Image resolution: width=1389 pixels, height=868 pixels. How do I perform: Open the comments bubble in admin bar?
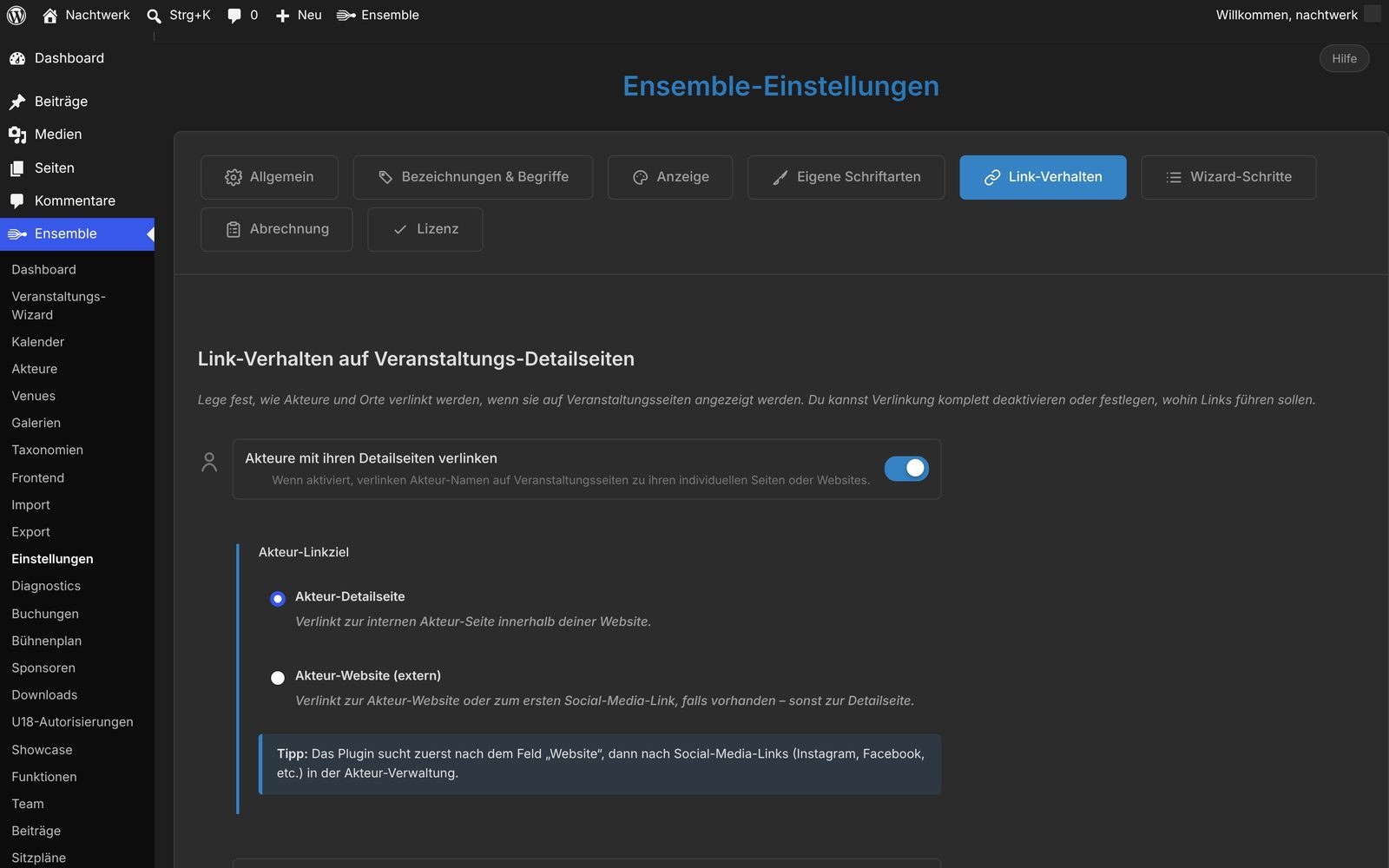(234, 16)
